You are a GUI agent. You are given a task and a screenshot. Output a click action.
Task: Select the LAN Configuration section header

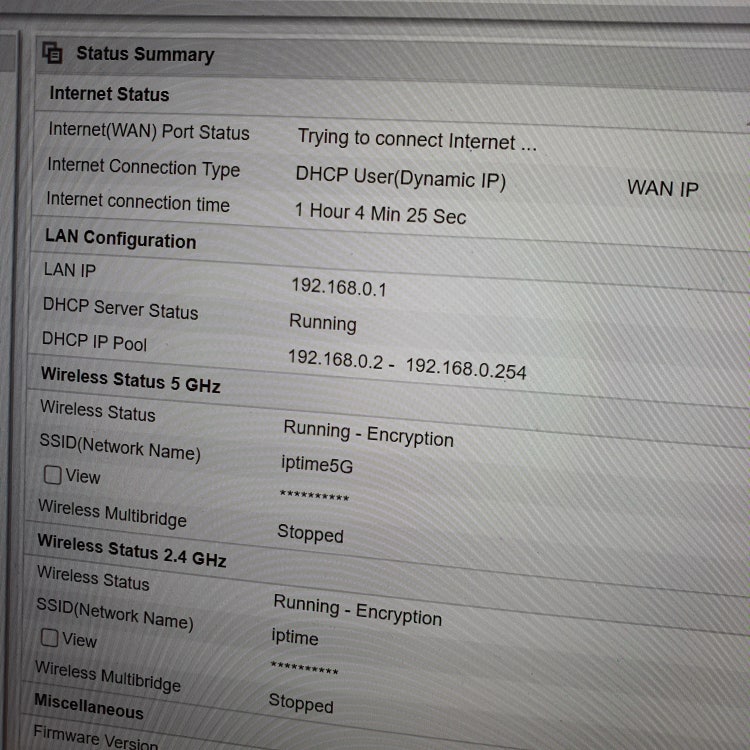(120, 239)
